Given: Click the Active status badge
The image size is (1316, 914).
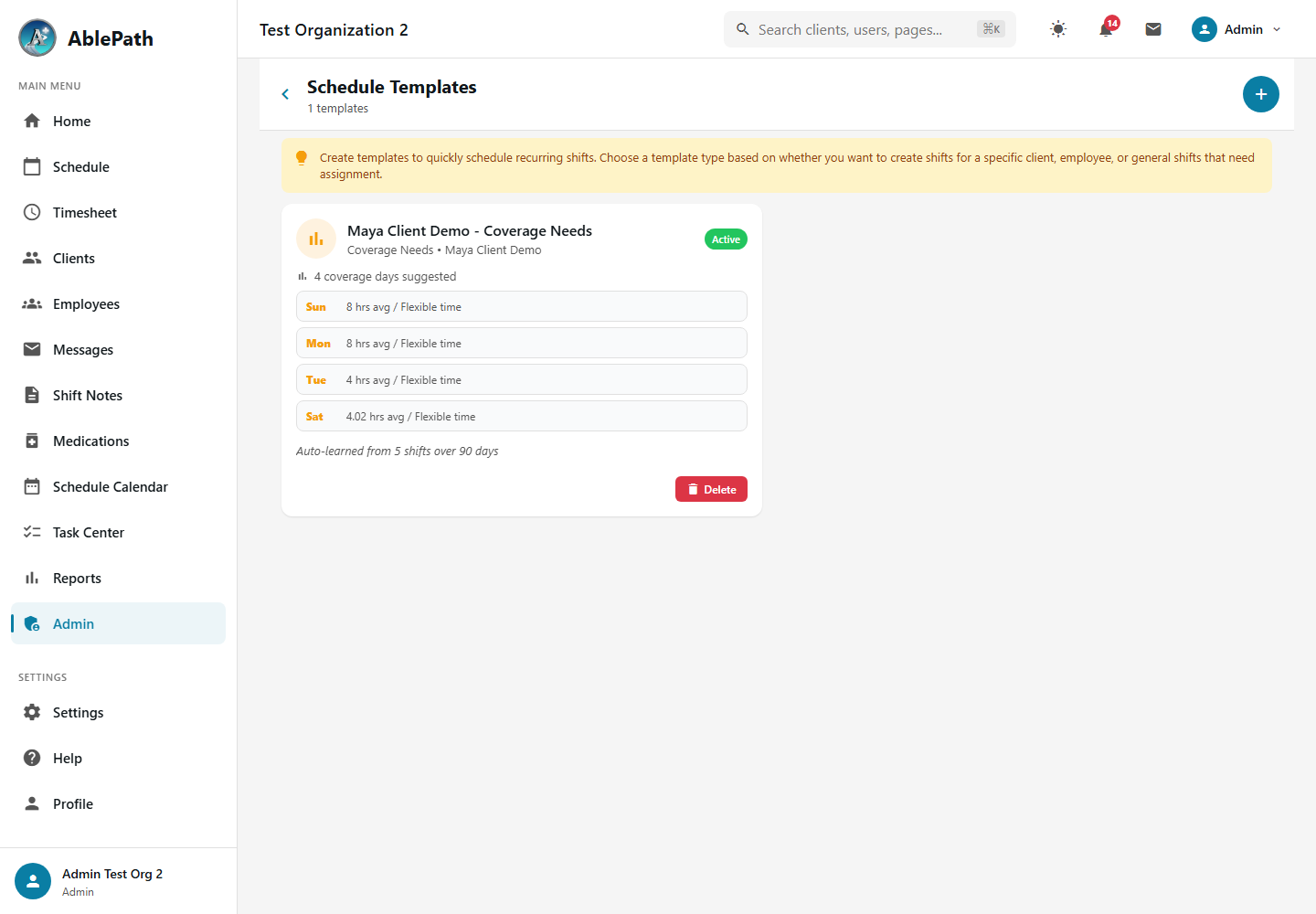Looking at the screenshot, I should tap(726, 239).
